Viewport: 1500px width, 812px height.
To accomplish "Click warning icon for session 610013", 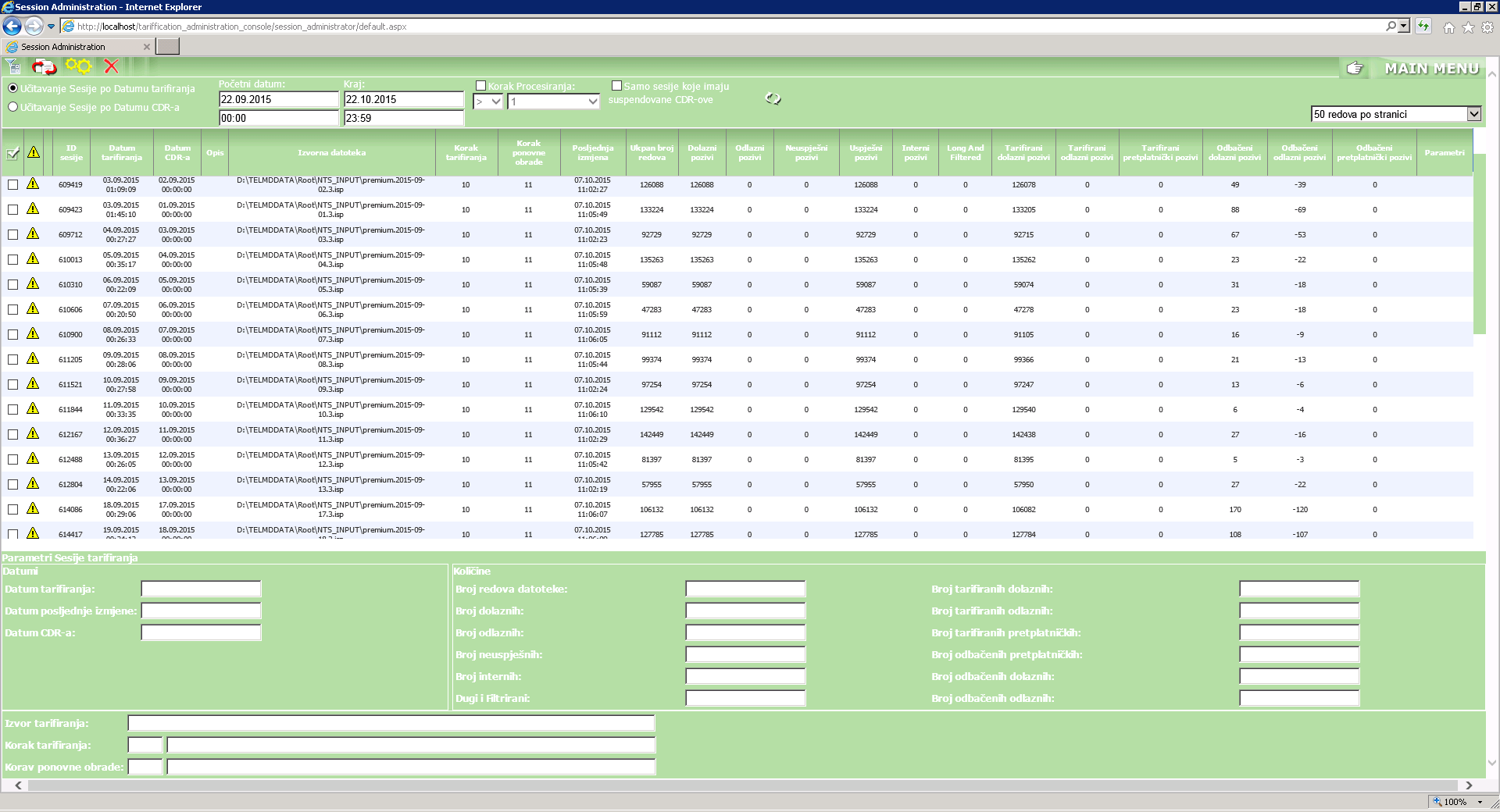I will click(33, 258).
